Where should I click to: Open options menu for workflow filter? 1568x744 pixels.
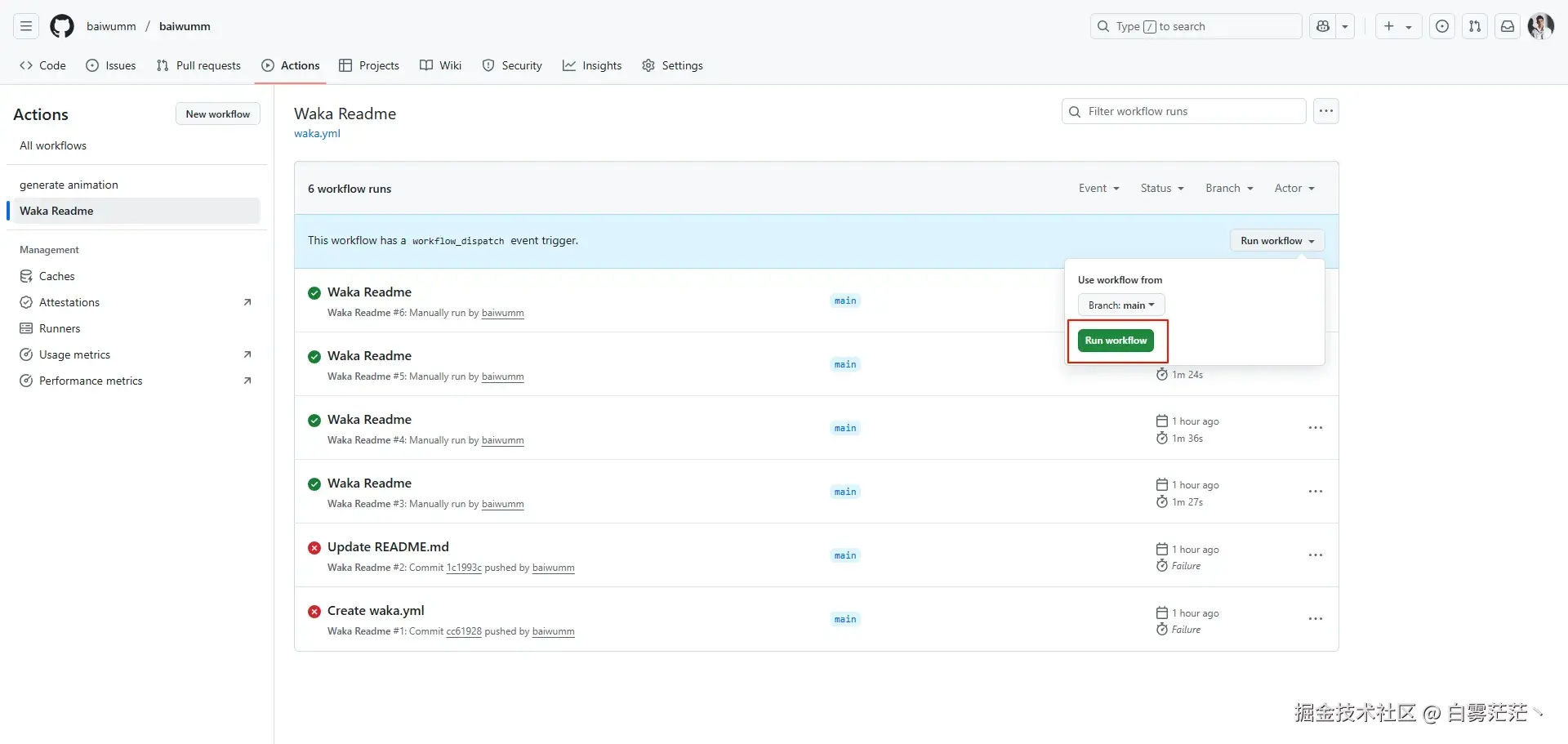[x=1325, y=111]
